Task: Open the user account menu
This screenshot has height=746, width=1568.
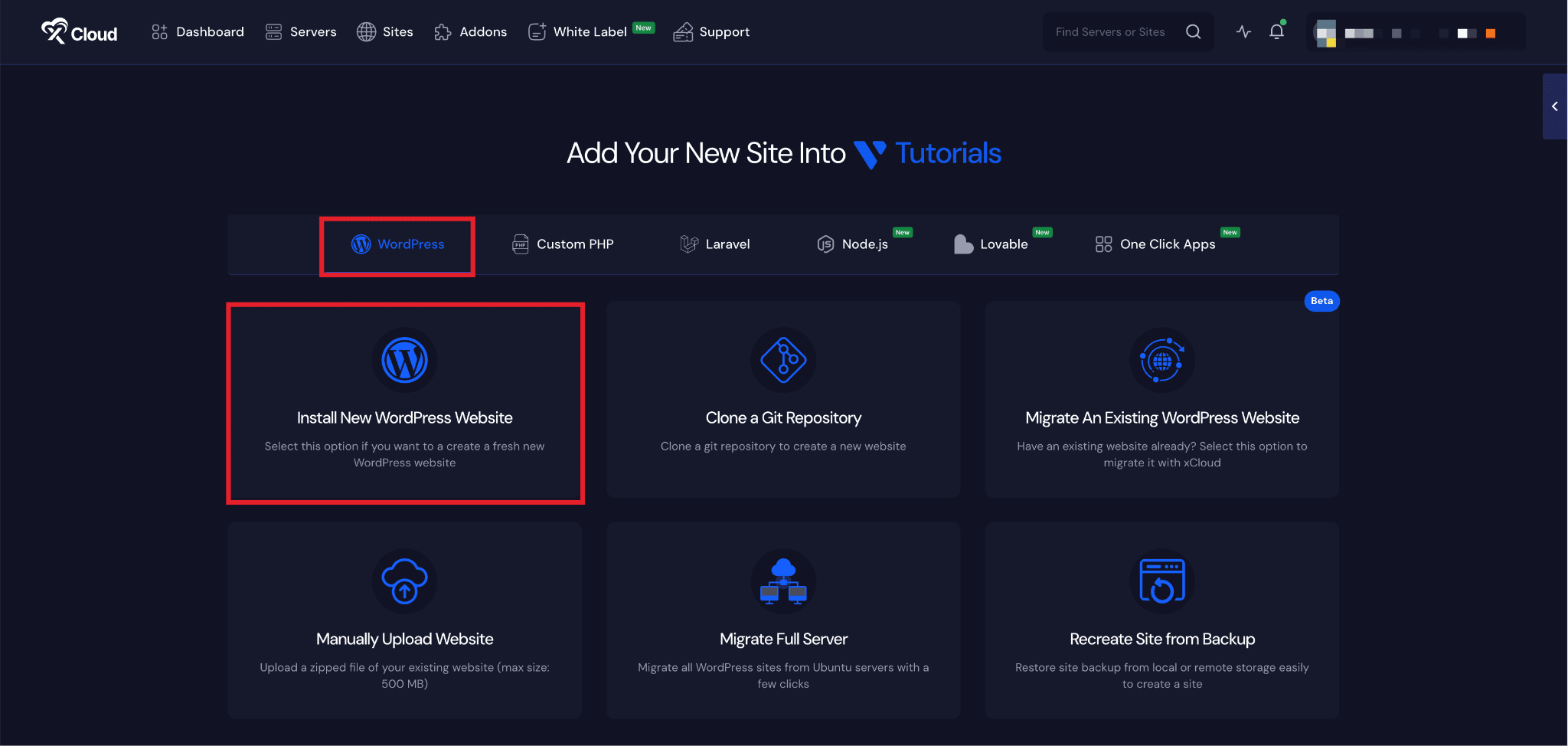Action: tap(1415, 32)
